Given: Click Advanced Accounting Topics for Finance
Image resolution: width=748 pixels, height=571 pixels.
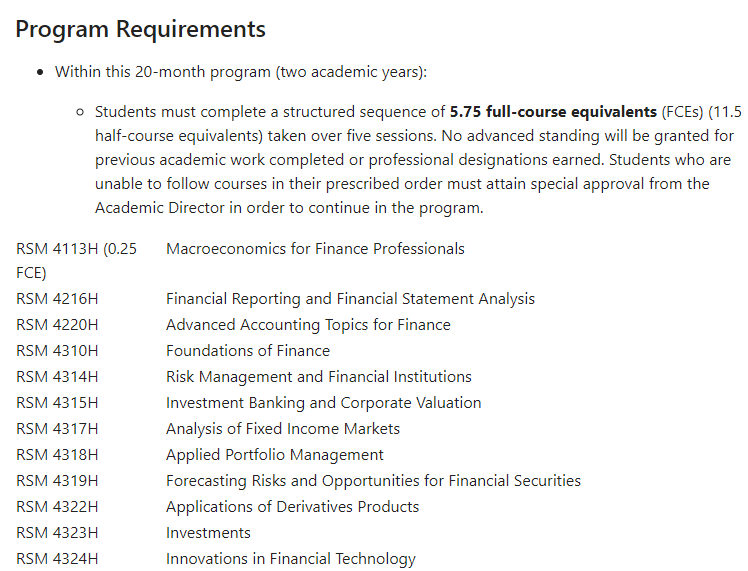Looking at the screenshot, I should [308, 325].
